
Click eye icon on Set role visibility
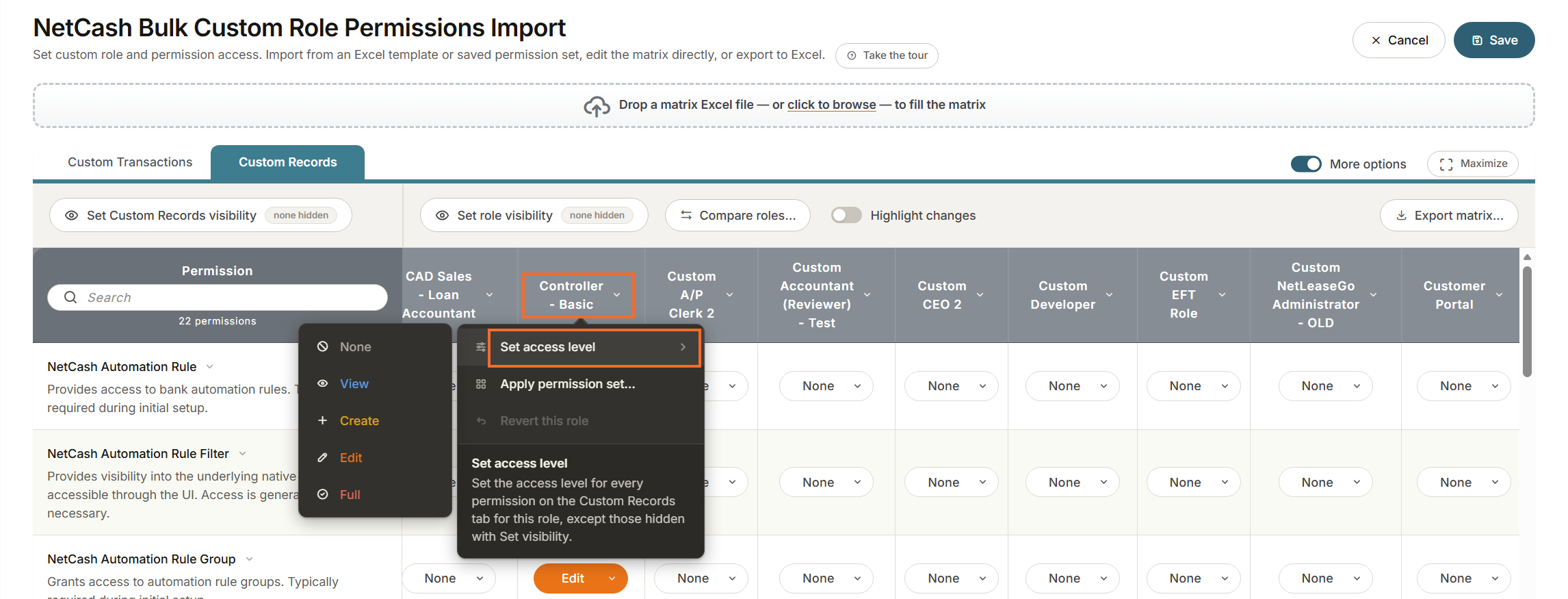[x=442, y=216]
